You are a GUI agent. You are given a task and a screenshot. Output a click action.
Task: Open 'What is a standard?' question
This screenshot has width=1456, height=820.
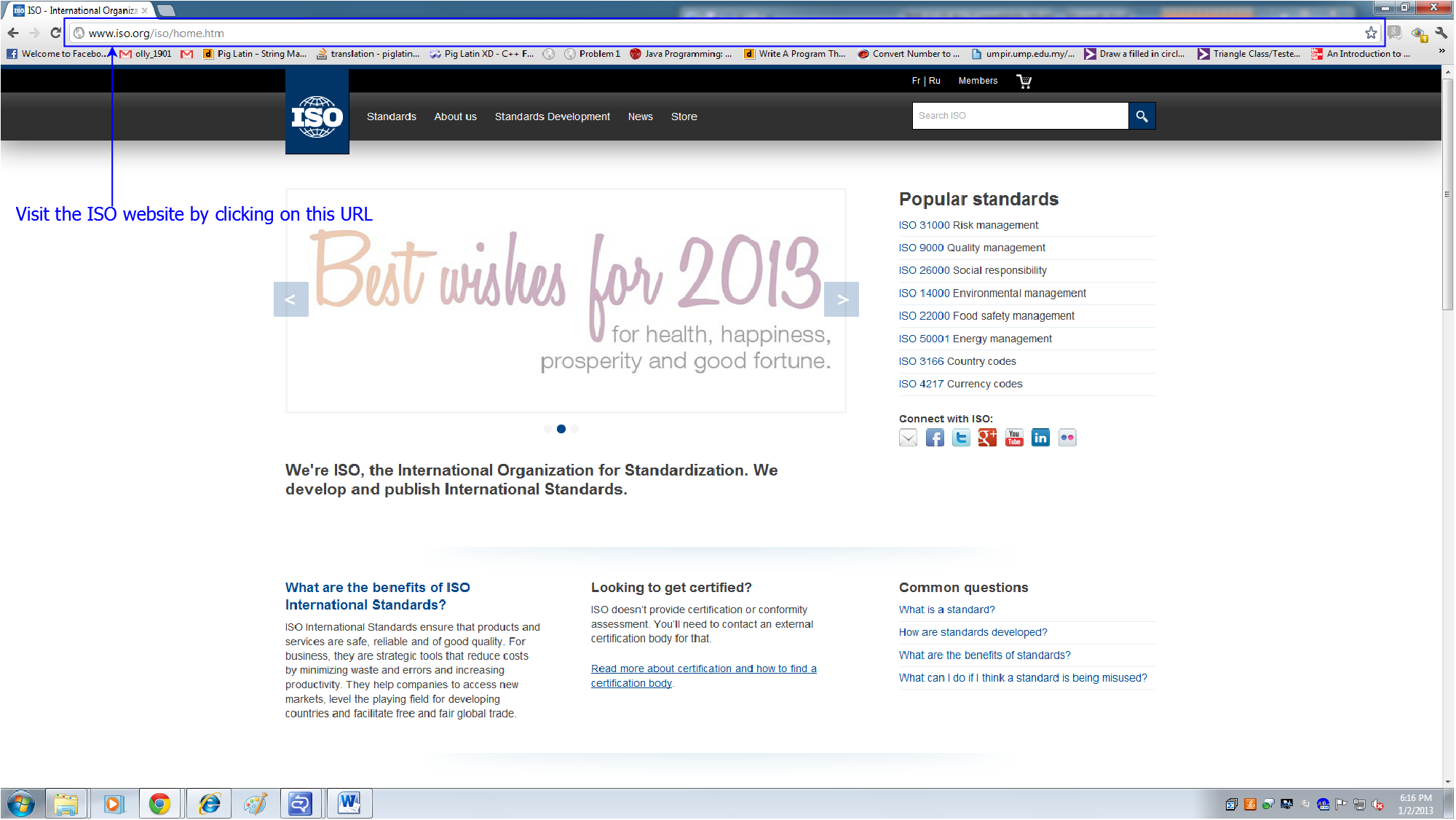click(x=946, y=610)
